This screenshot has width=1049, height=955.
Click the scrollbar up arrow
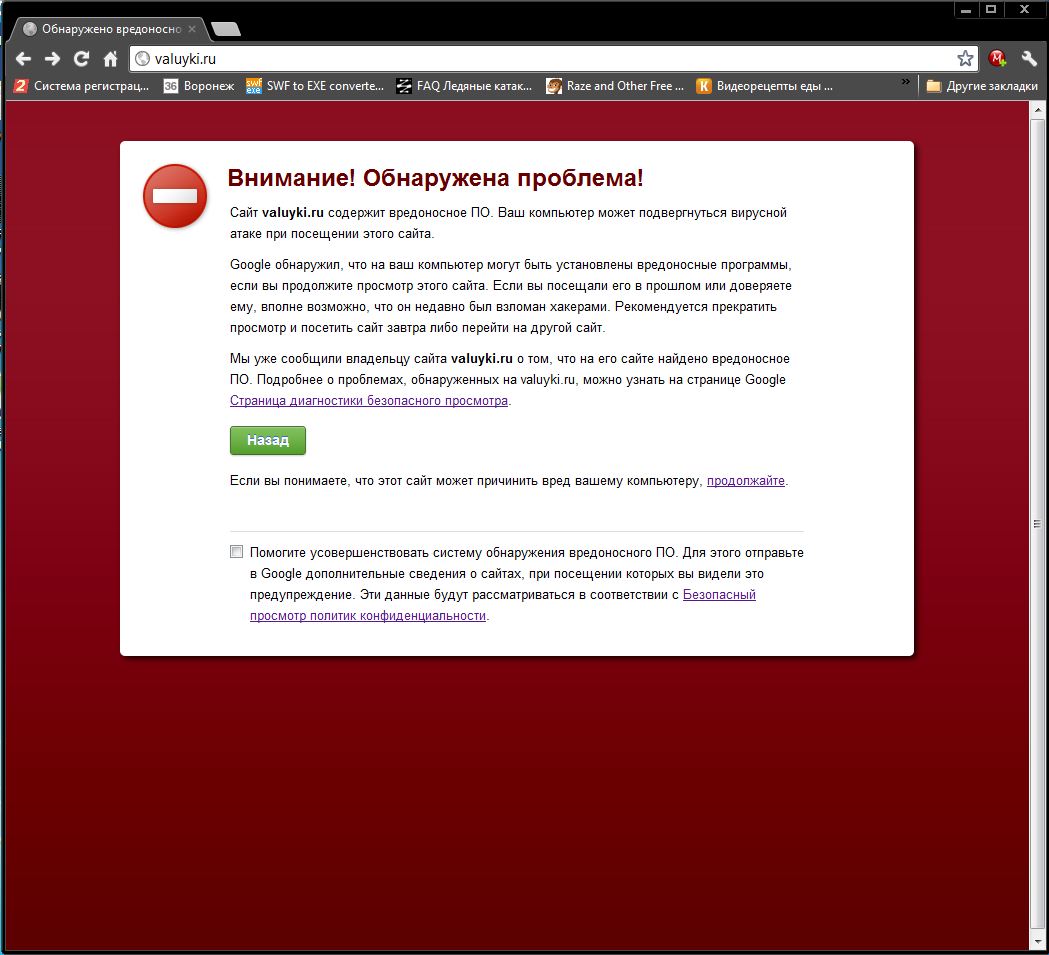click(1038, 110)
